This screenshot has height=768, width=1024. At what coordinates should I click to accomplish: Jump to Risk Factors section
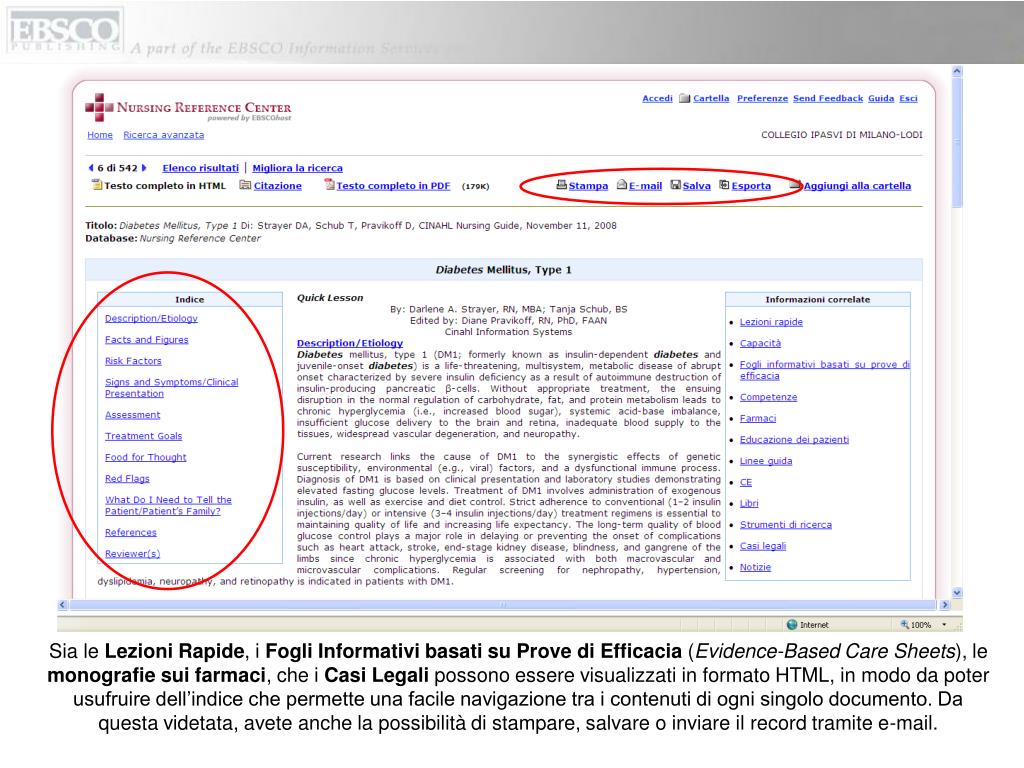[133, 360]
